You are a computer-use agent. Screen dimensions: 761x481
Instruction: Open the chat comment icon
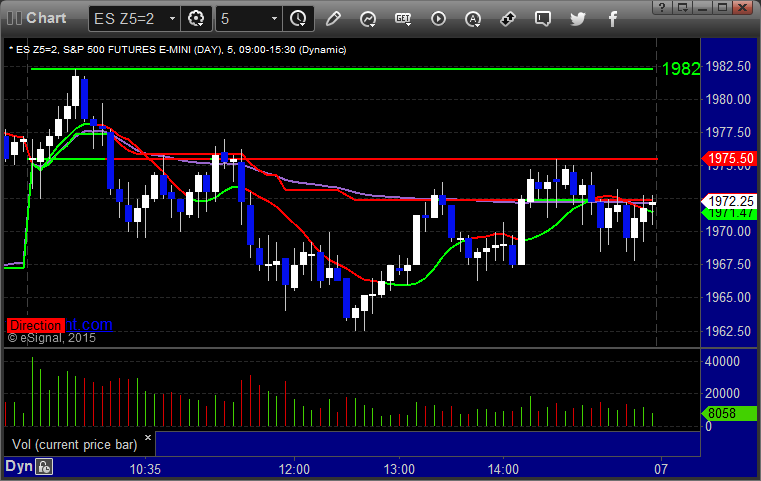click(x=543, y=19)
